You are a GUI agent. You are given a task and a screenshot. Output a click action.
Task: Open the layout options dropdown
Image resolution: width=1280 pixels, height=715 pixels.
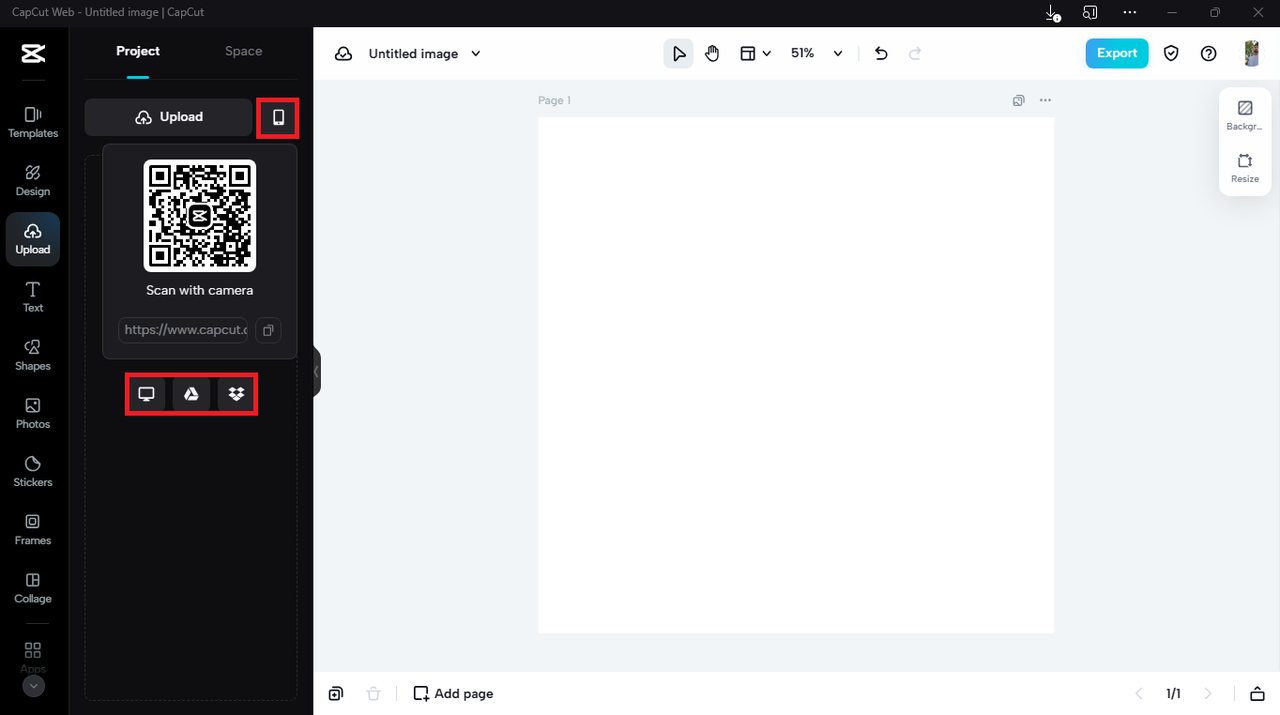click(x=755, y=54)
